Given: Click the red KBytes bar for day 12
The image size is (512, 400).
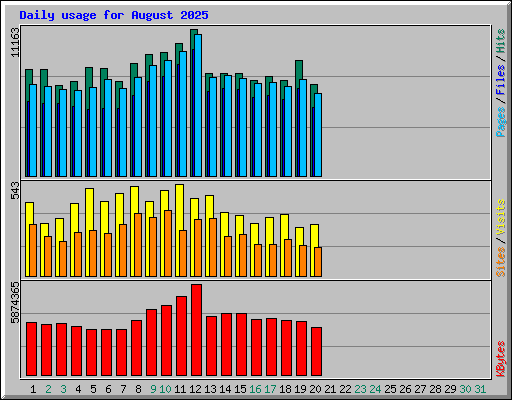Looking at the screenshot, I should coord(196,330).
